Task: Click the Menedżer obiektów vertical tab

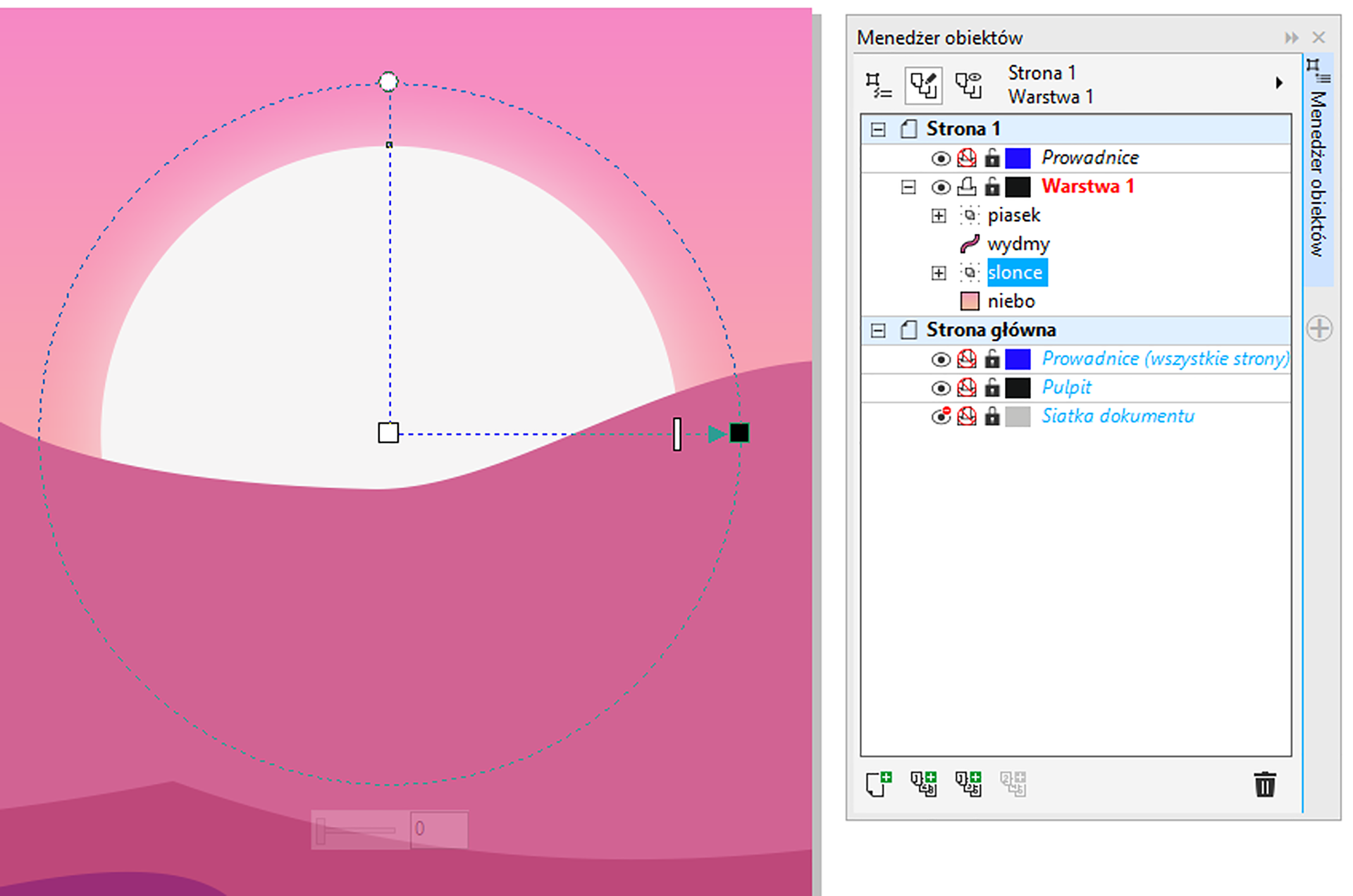Action: coord(1318,173)
